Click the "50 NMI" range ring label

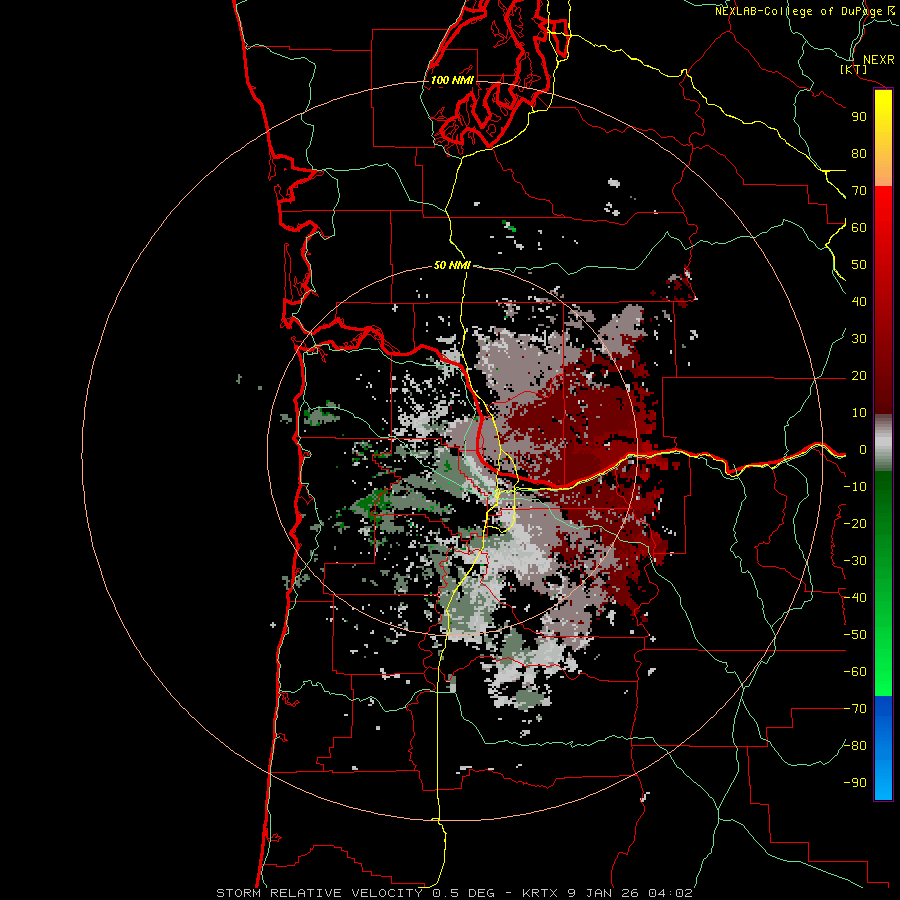[452, 265]
